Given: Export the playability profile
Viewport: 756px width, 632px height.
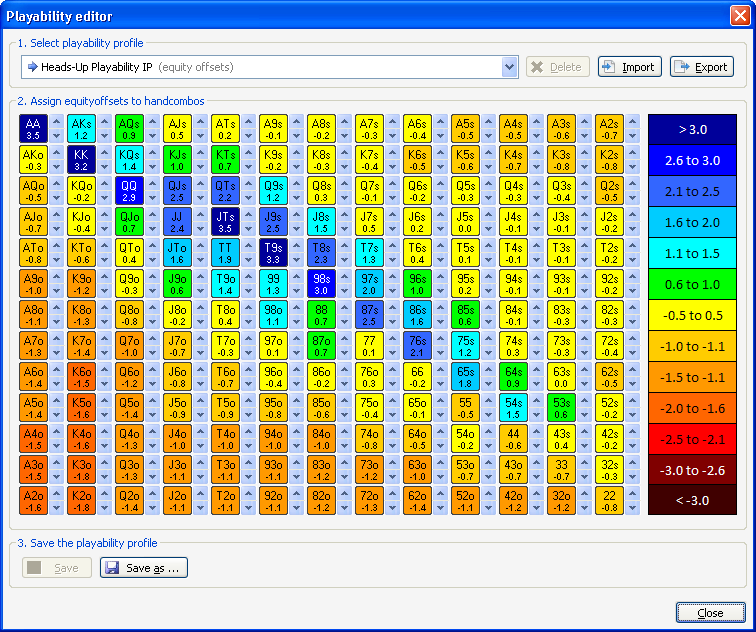Looking at the screenshot, I should 702,67.
